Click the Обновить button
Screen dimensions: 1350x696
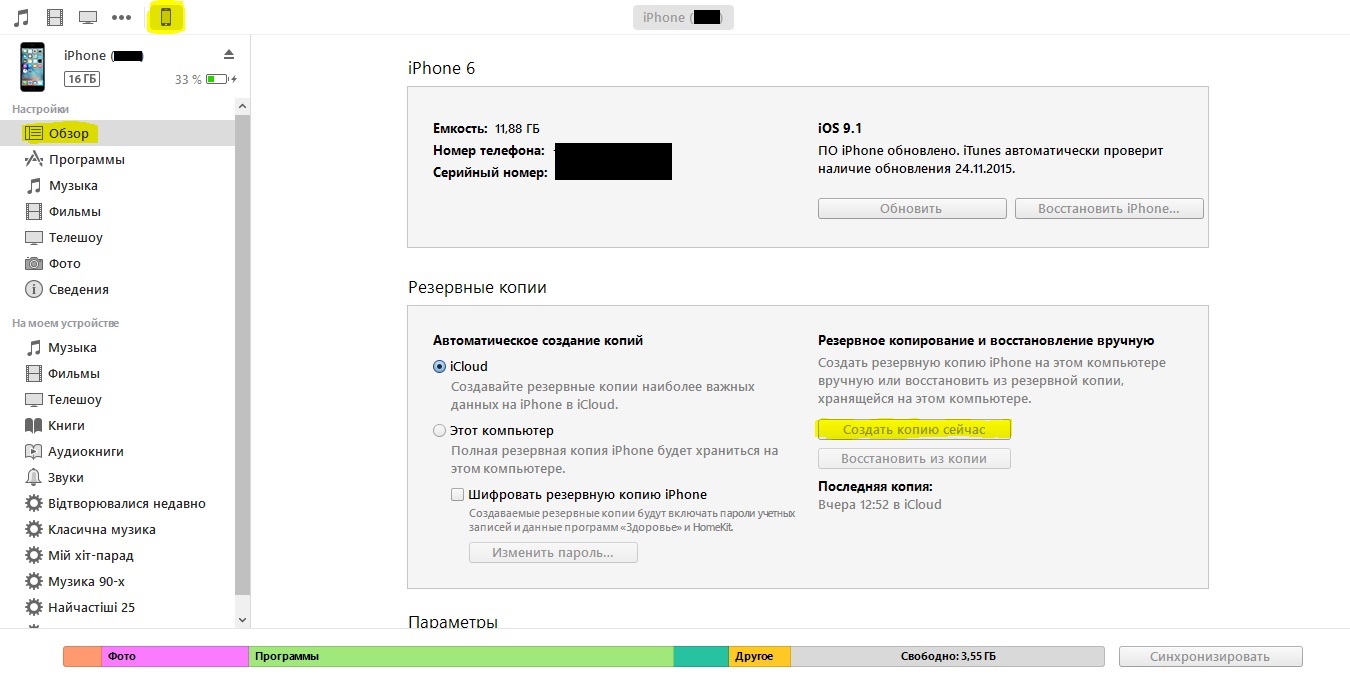point(912,209)
